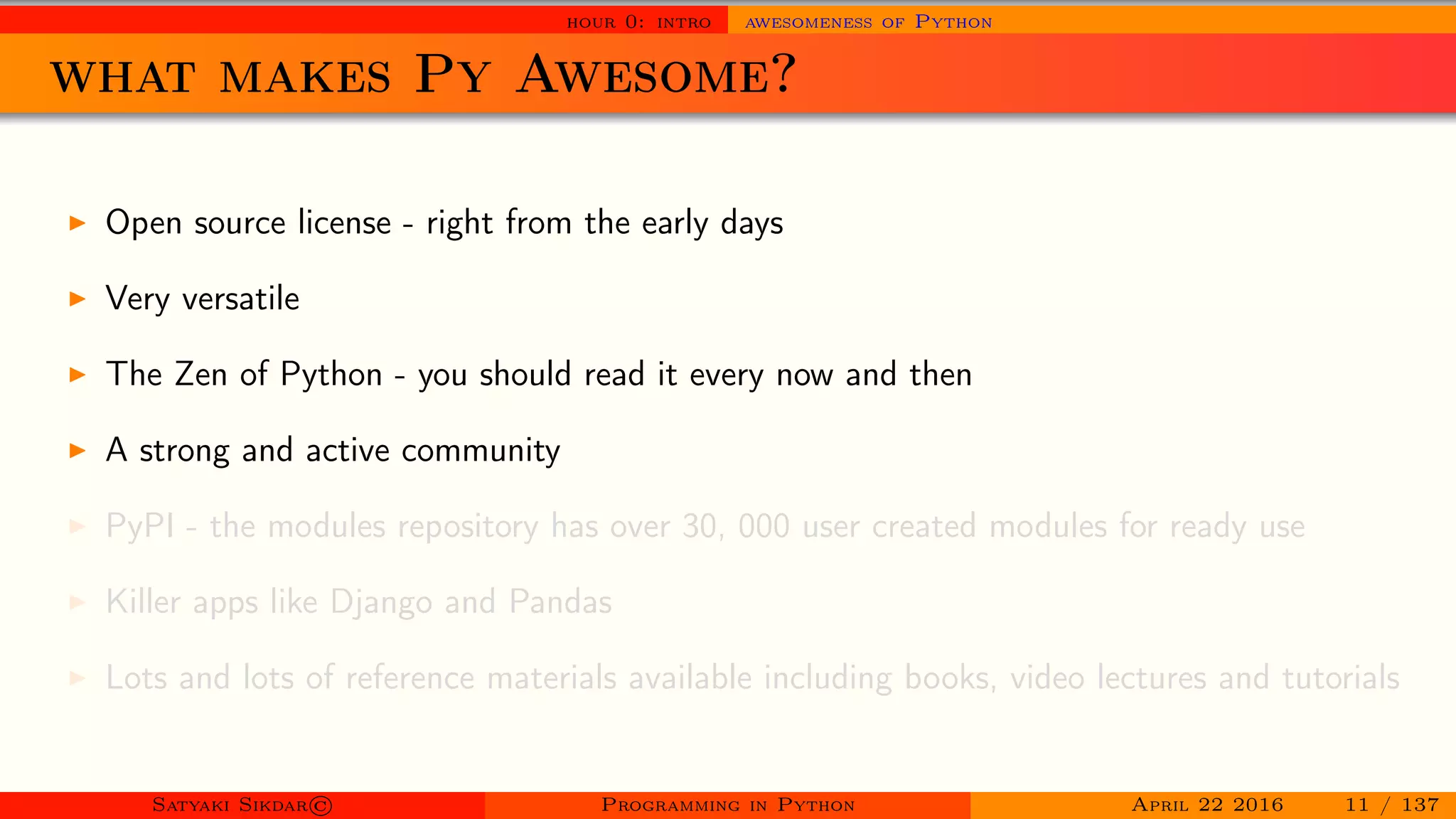Click the orange bullet arrow beside 'Very versatile'
1456x819 pixels.
[x=77, y=299]
